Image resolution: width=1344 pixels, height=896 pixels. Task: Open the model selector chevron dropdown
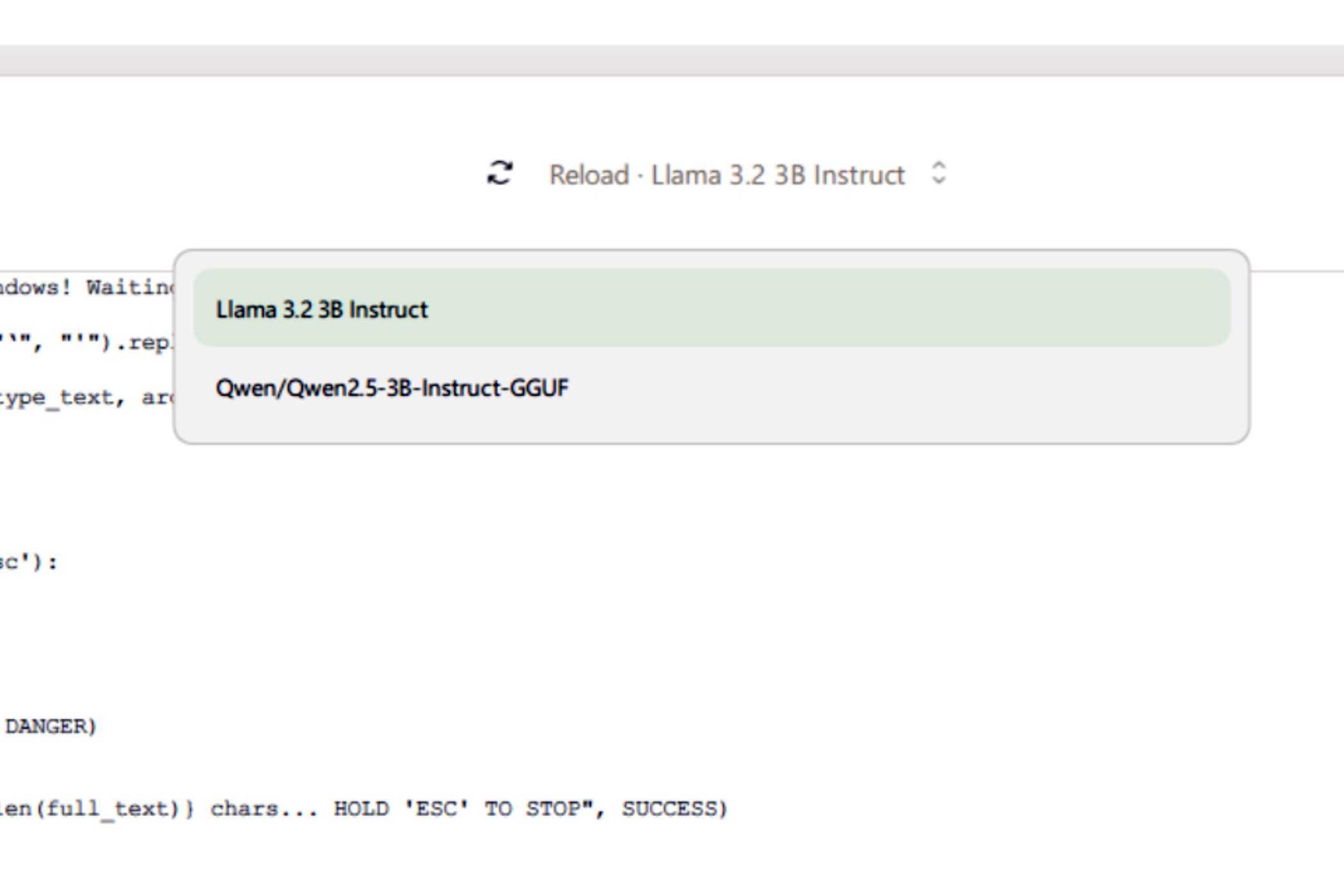pos(939,173)
